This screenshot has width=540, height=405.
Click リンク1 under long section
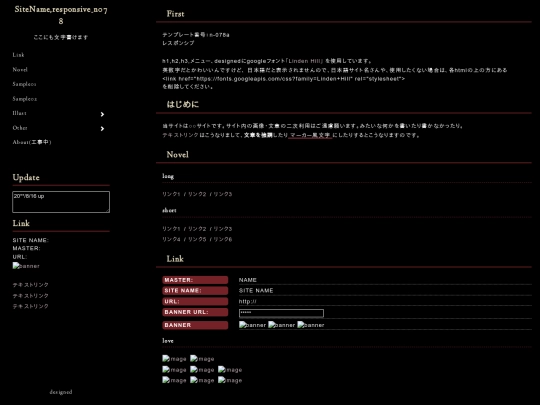171,194
